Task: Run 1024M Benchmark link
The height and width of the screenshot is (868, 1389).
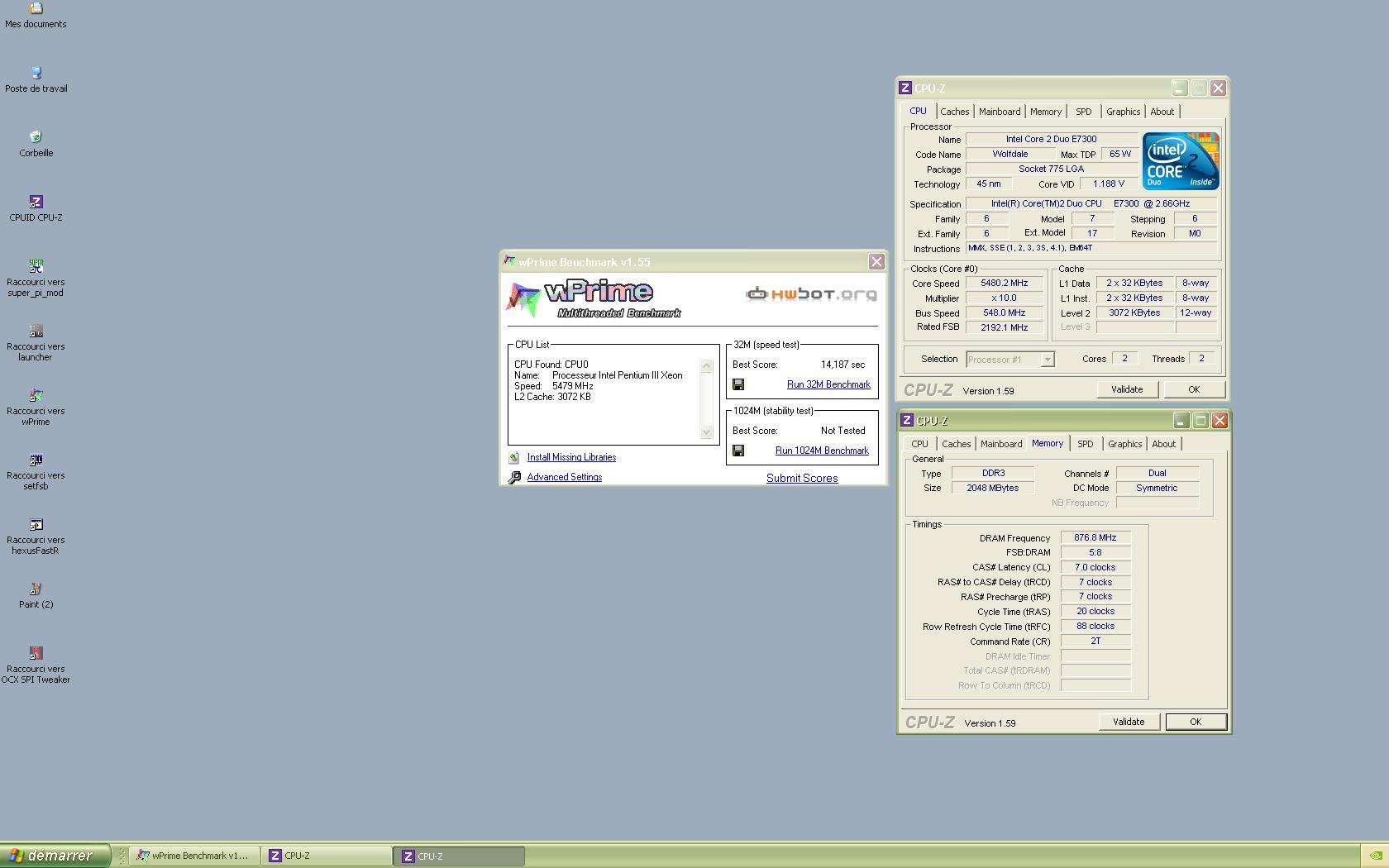Action: (822, 451)
